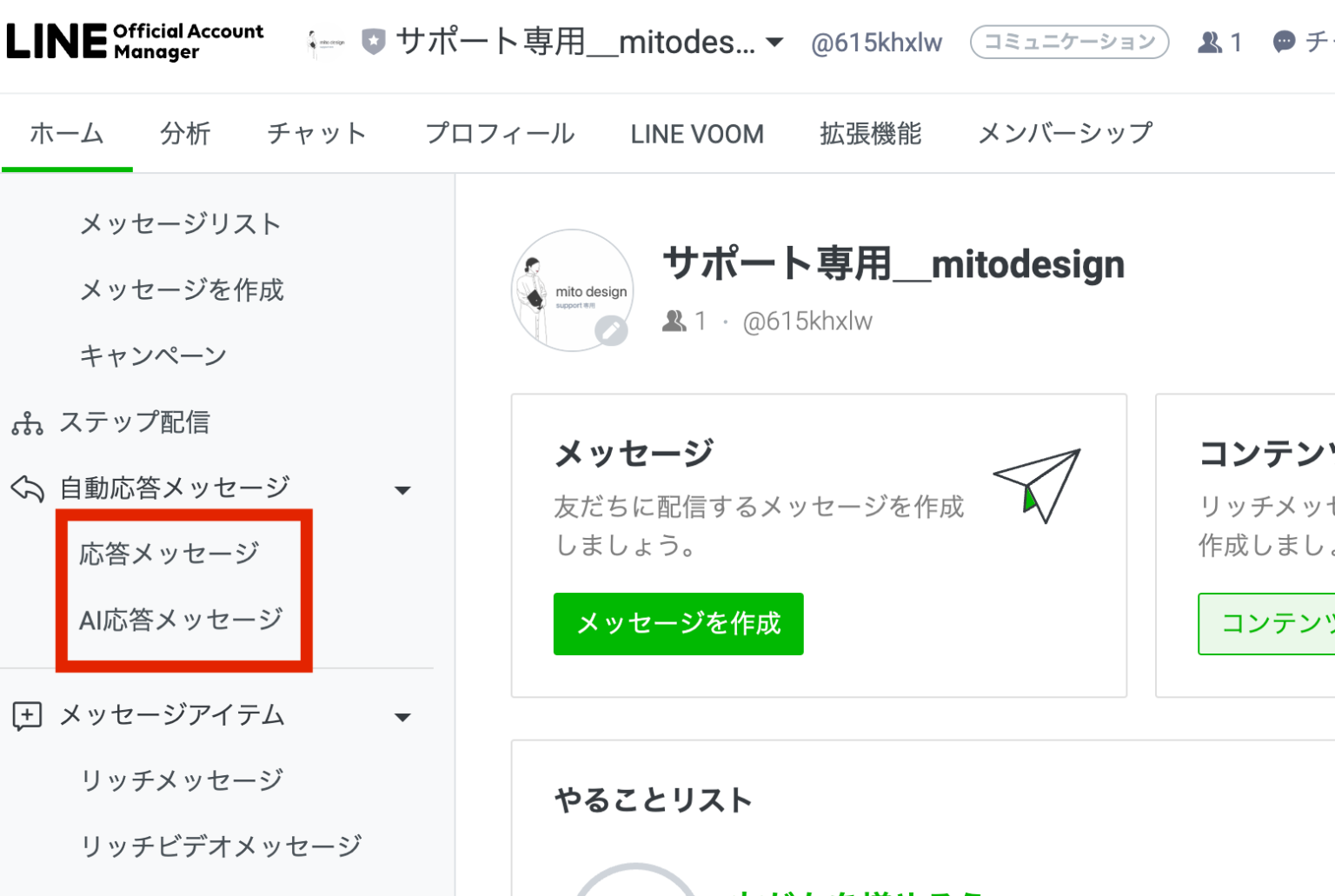Image resolution: width=1335 pixels, height=896 pixels.
Task: Click the person icon next to the follower count
Action: pyautogui.click(x=677, y=321)
